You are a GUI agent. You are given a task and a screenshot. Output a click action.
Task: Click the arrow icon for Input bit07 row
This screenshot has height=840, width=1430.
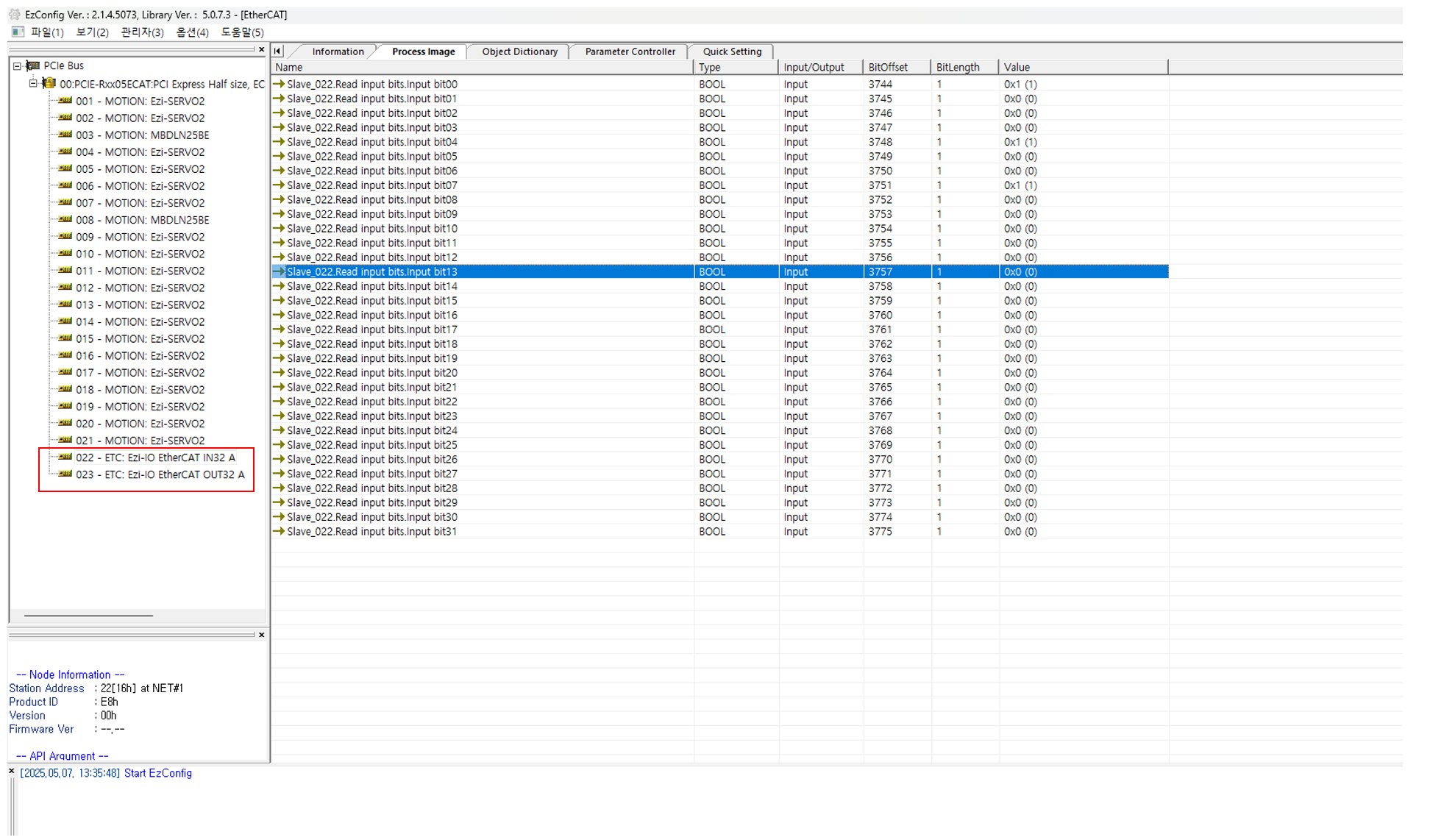(x=279, y=185)
